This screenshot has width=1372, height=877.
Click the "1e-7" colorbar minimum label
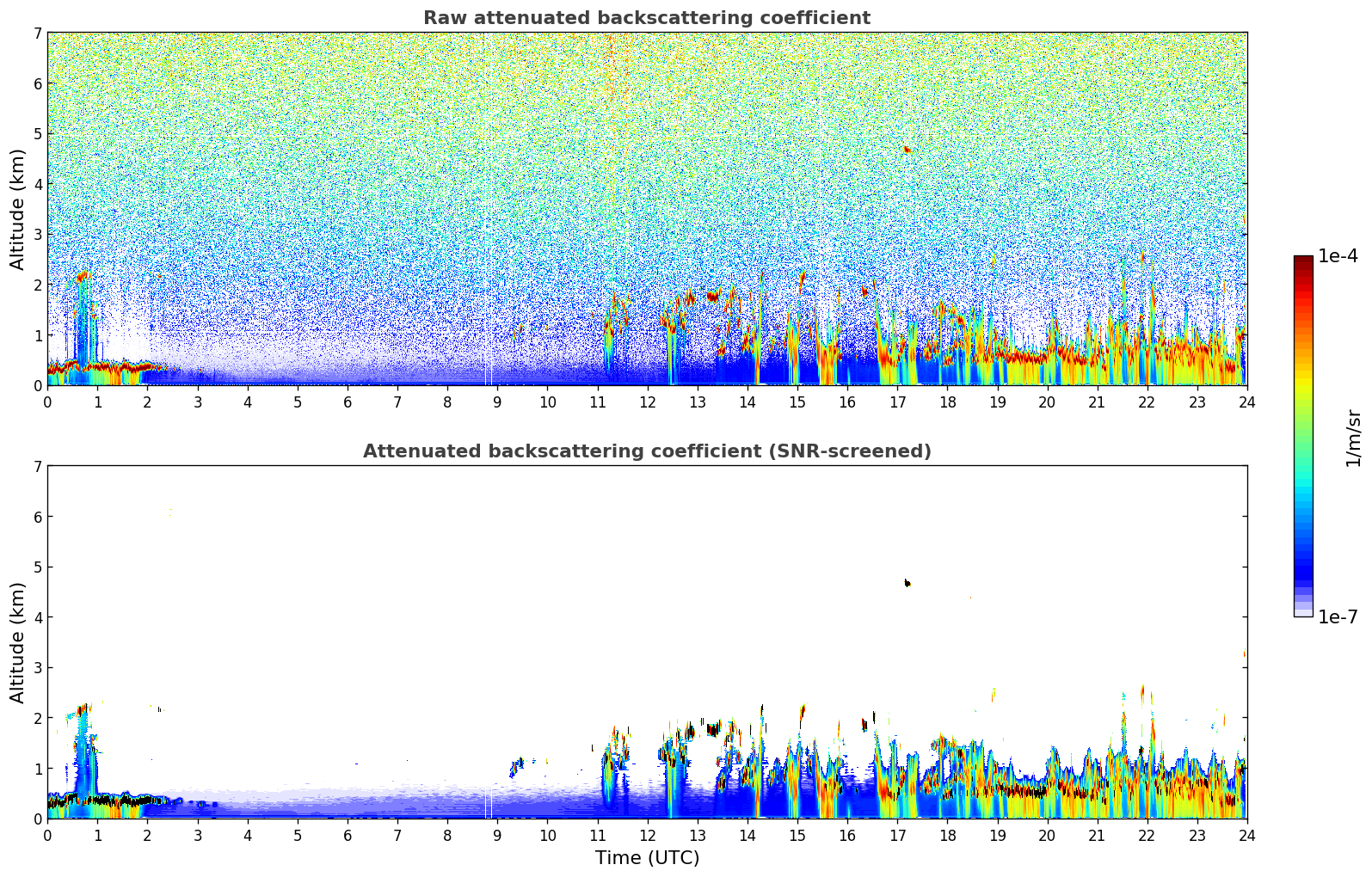tap(1338, 617)
